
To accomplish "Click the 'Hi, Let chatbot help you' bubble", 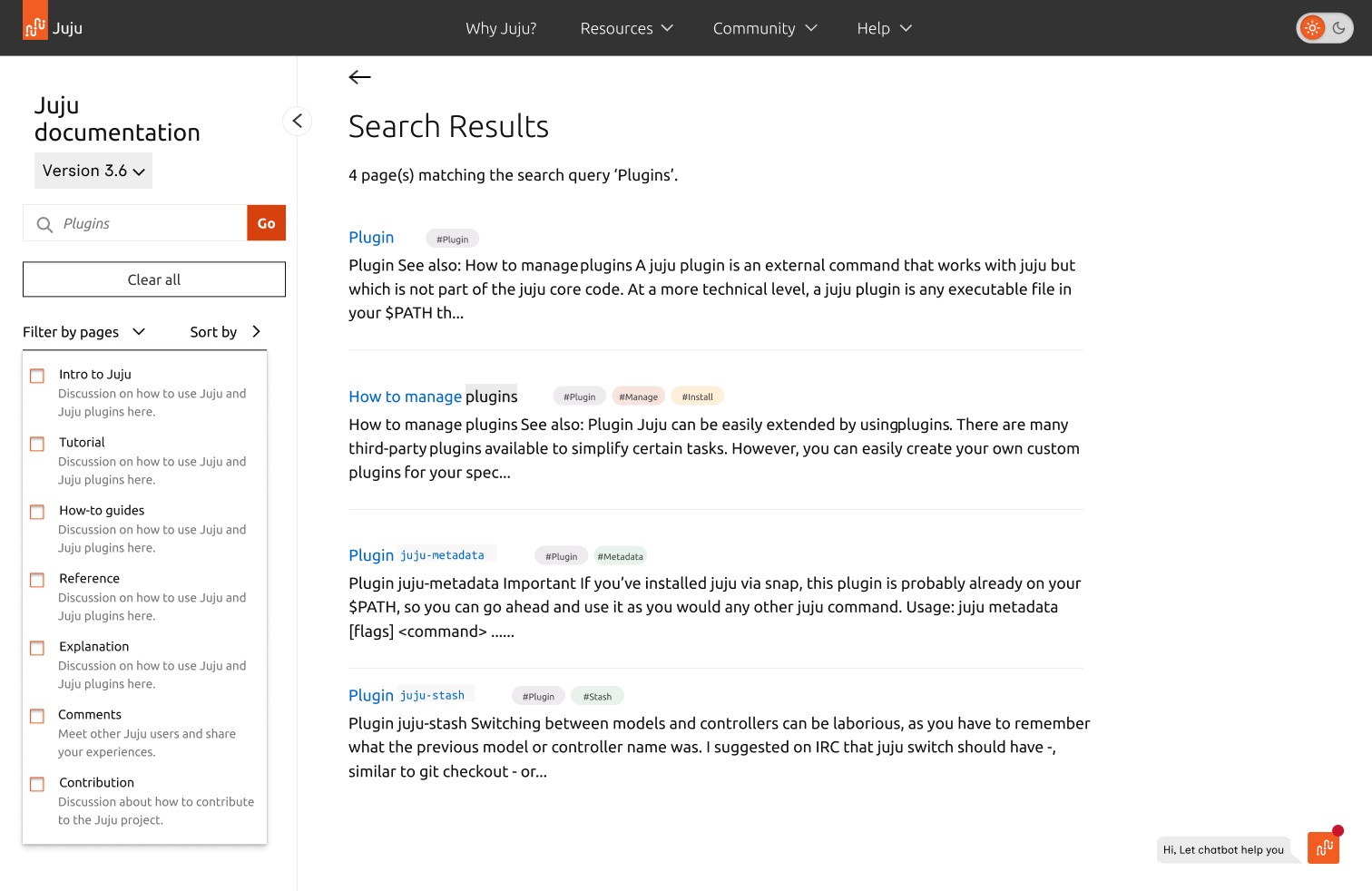I will point(1223,850).
